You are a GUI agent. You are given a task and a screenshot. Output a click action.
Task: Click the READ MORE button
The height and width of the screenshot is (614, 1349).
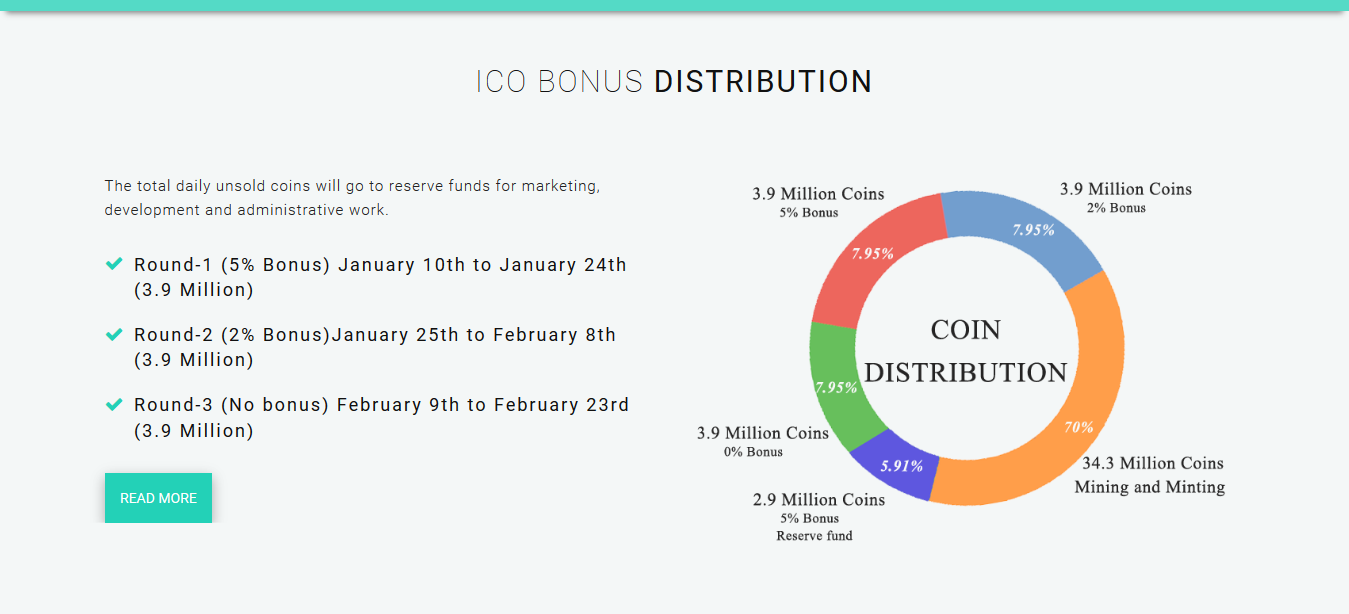coord(158,497)
